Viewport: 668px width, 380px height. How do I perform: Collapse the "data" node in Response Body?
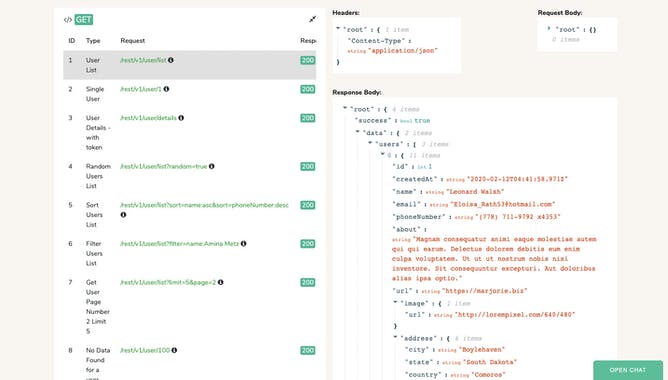tap(357, 132)
